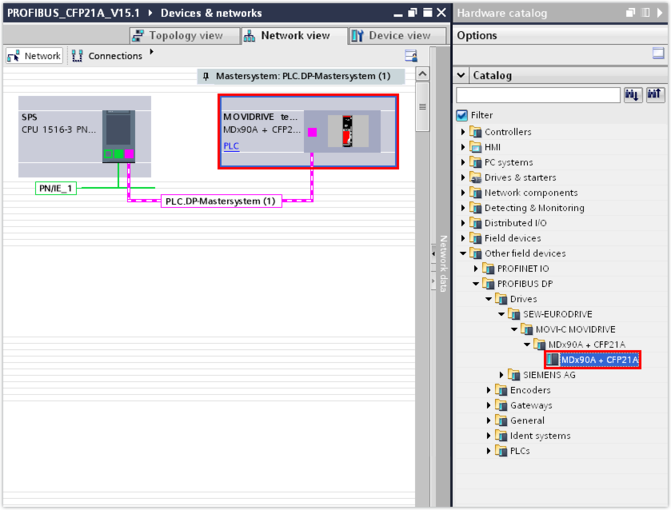Screen dimensions: 671x510
Task: Click the pin icon beside Mastersystem label
Action: 206,76
